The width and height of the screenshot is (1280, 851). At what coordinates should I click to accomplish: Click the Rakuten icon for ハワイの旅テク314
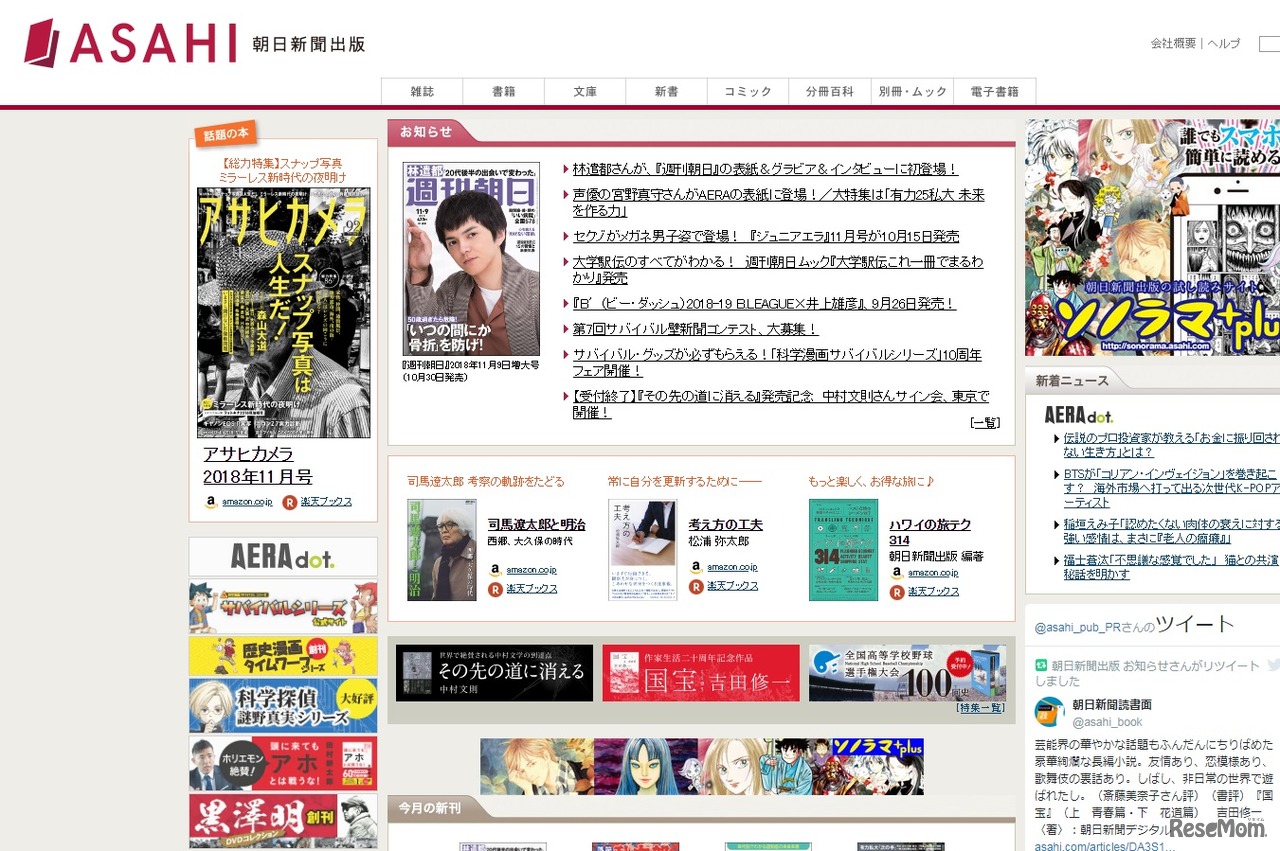tap(897, 591)
